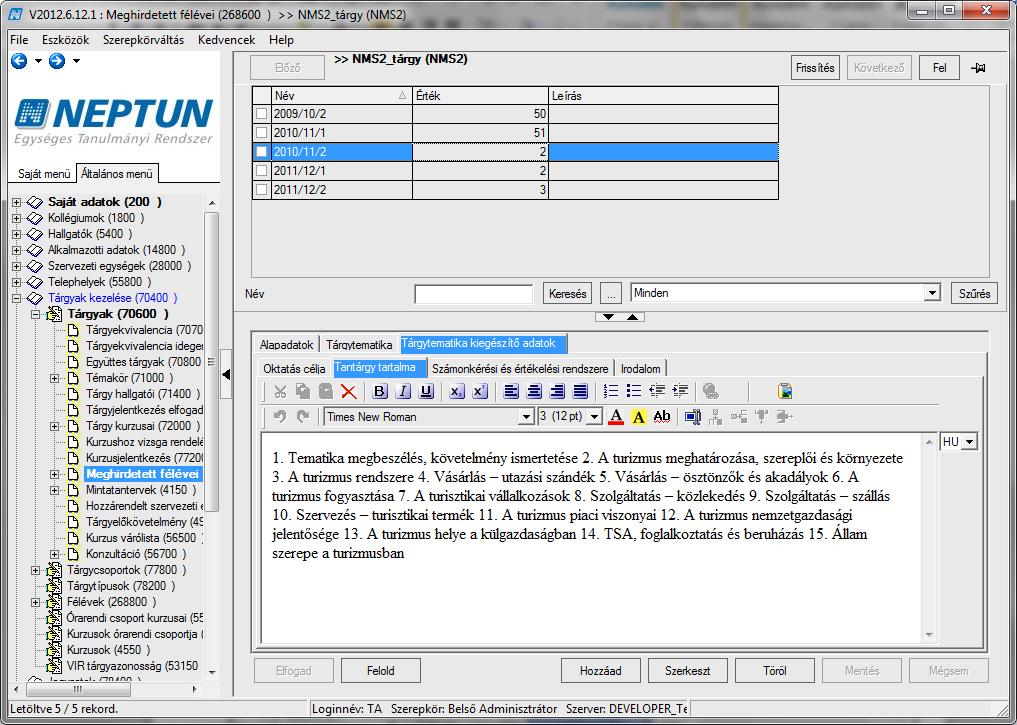Align text right

coord(557,391)
